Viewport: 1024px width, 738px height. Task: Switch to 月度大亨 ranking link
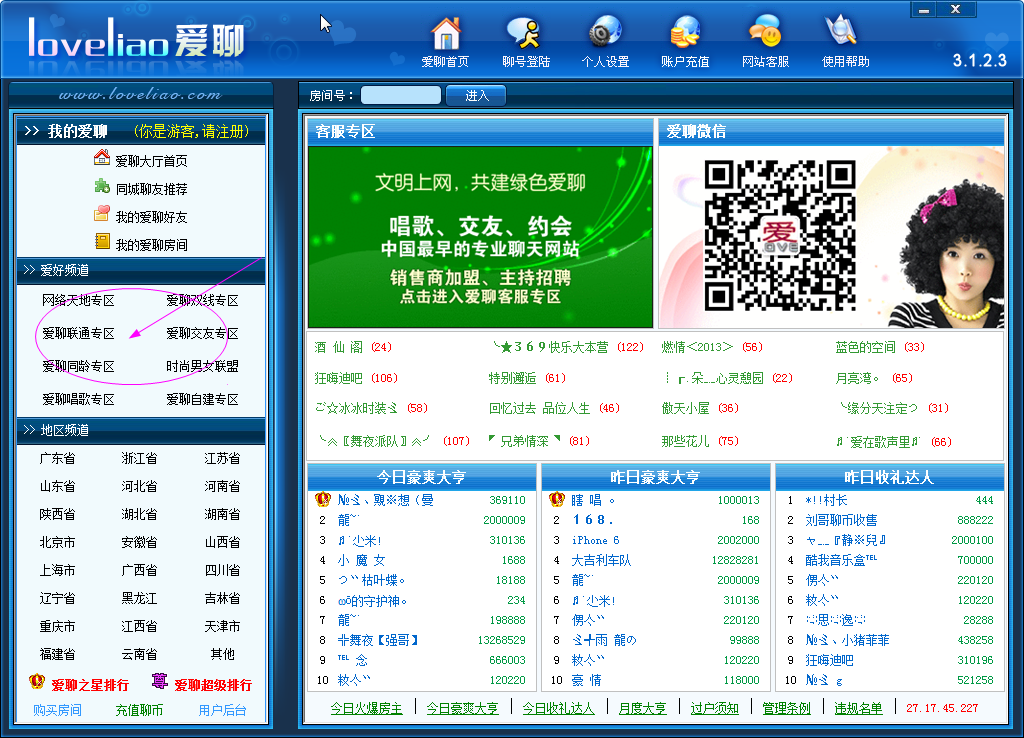coord(643,708)
